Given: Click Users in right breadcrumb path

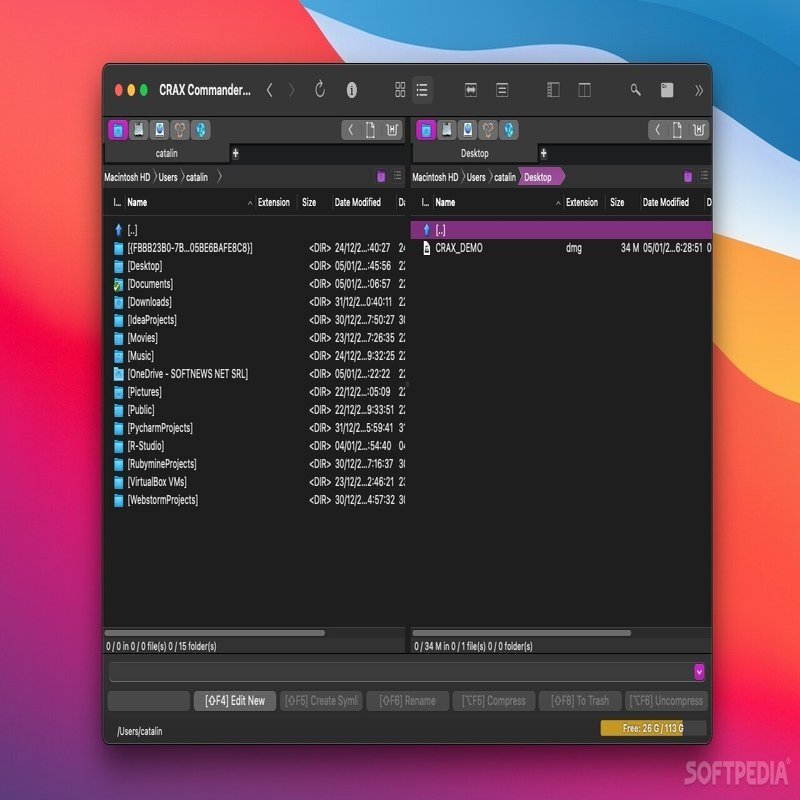Looking at the screenshot, I should [476, 177].
